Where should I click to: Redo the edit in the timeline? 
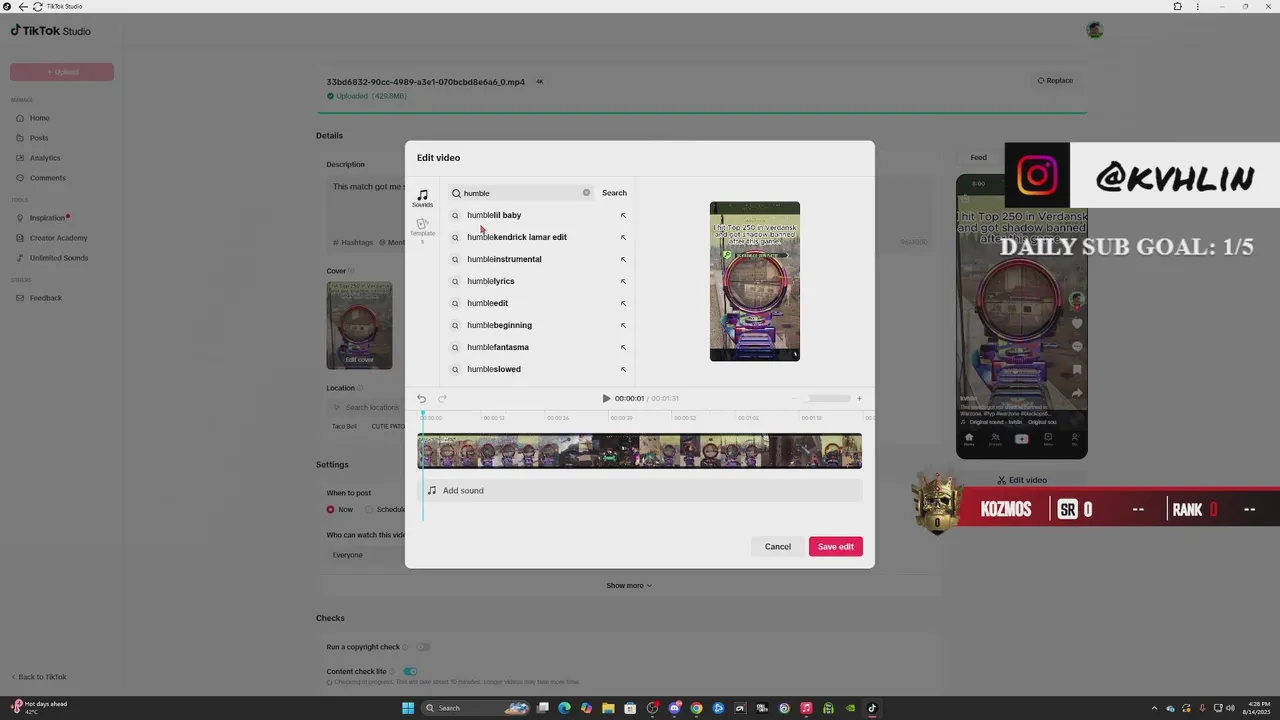click(x=442, y=398)
